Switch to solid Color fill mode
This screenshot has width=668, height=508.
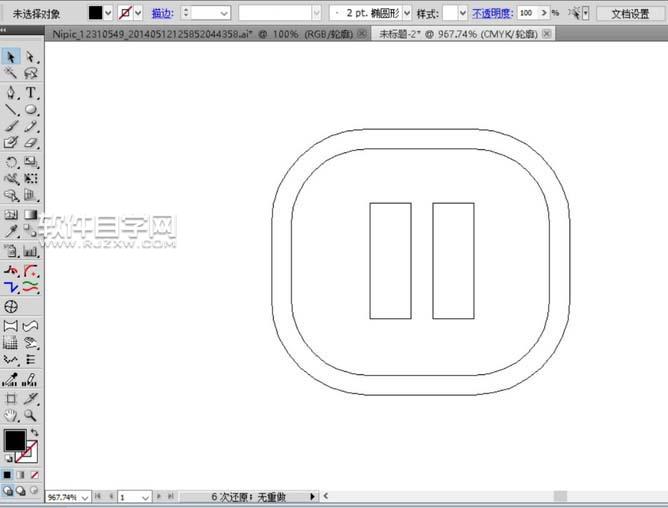click(7, 474)
